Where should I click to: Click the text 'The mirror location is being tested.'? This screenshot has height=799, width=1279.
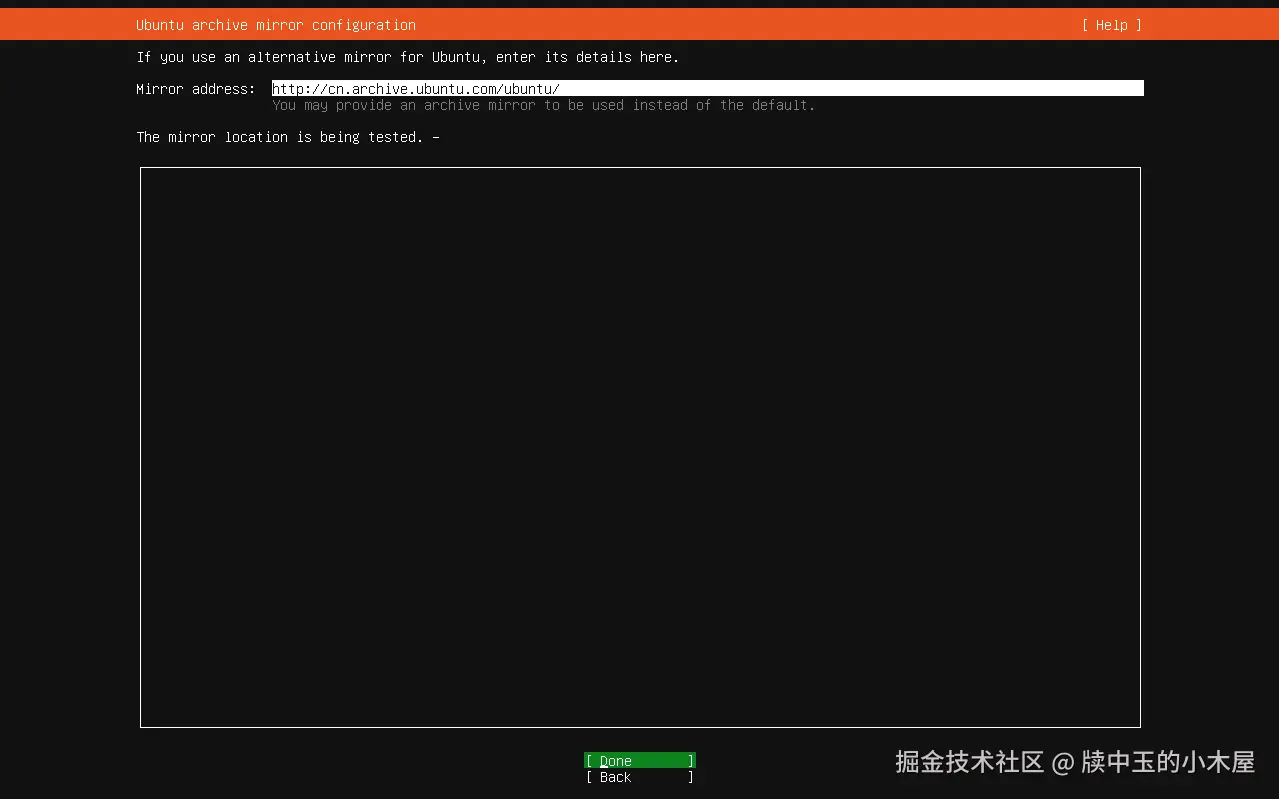tap(280, 137)
